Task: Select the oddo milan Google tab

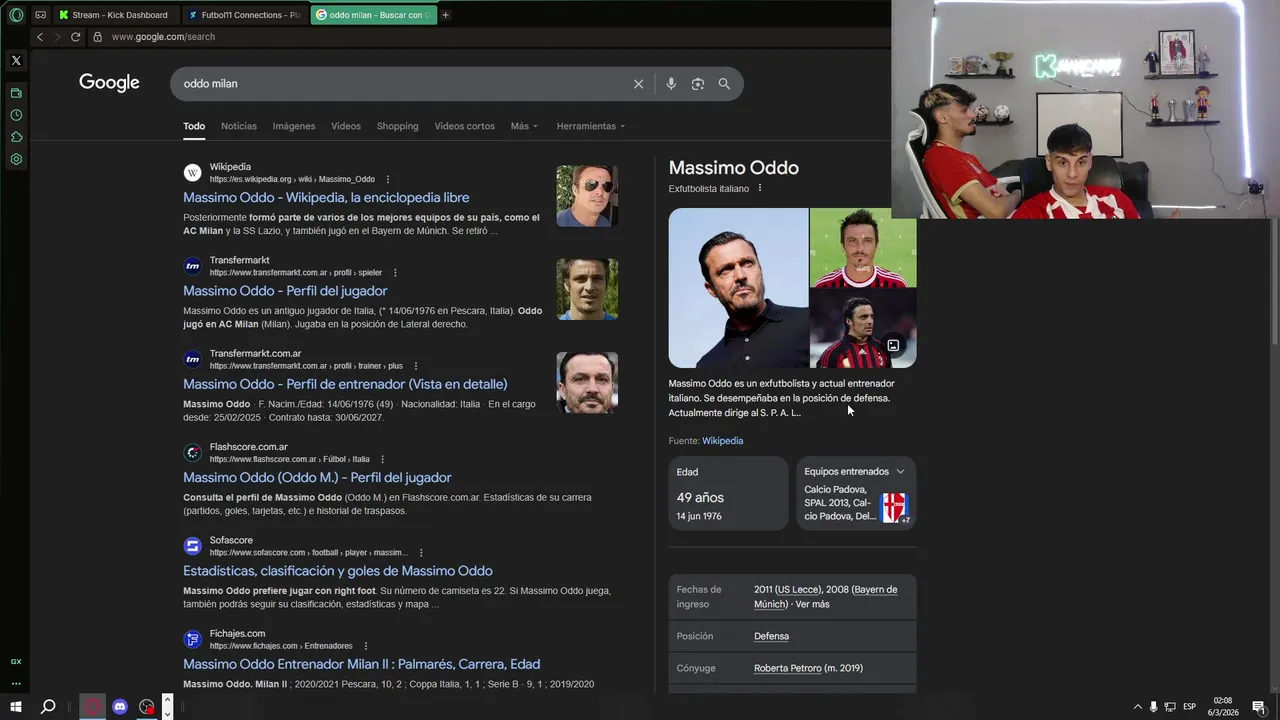Action: (x=373, y=15)
